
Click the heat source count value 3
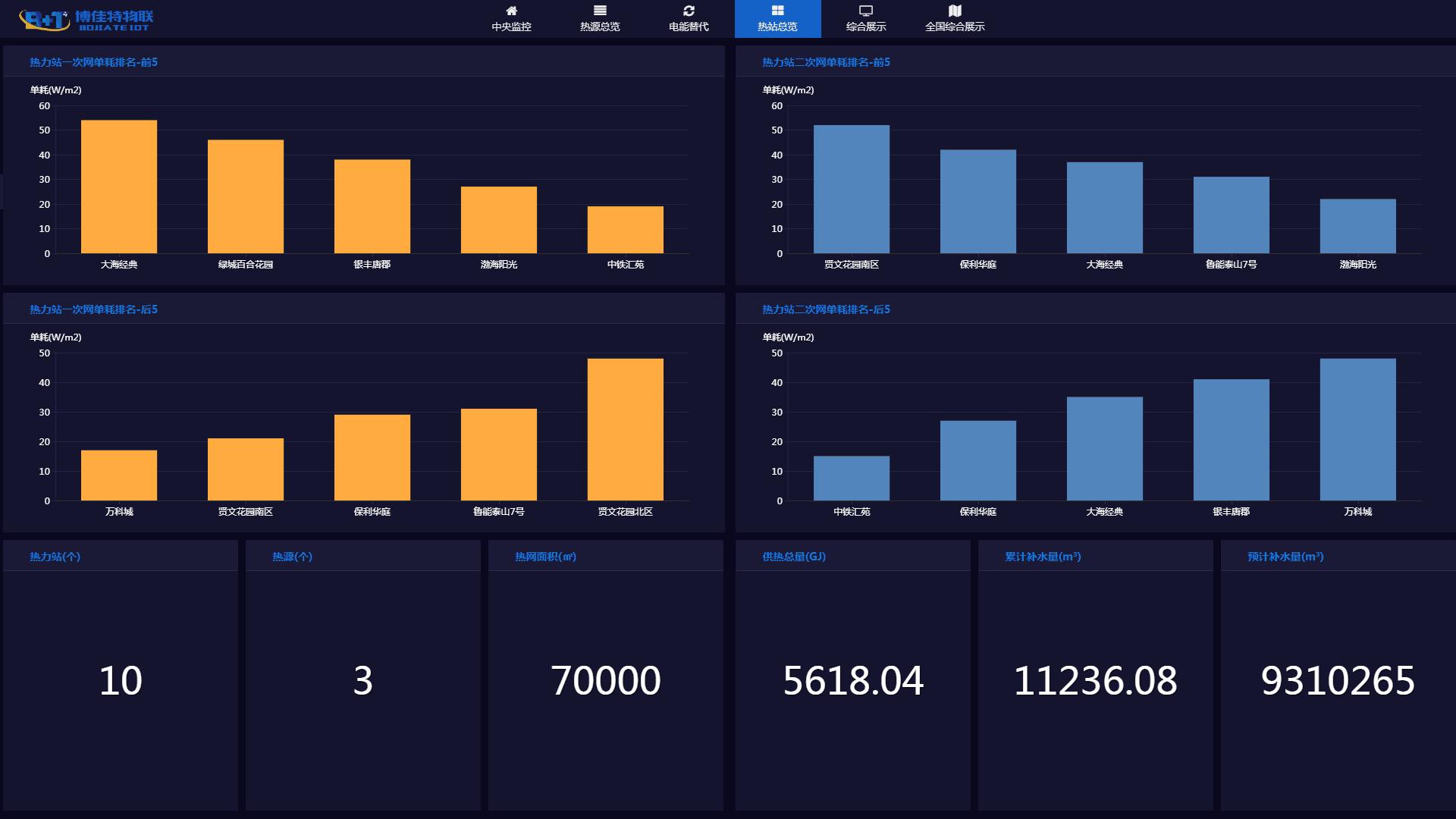(363, 680)
